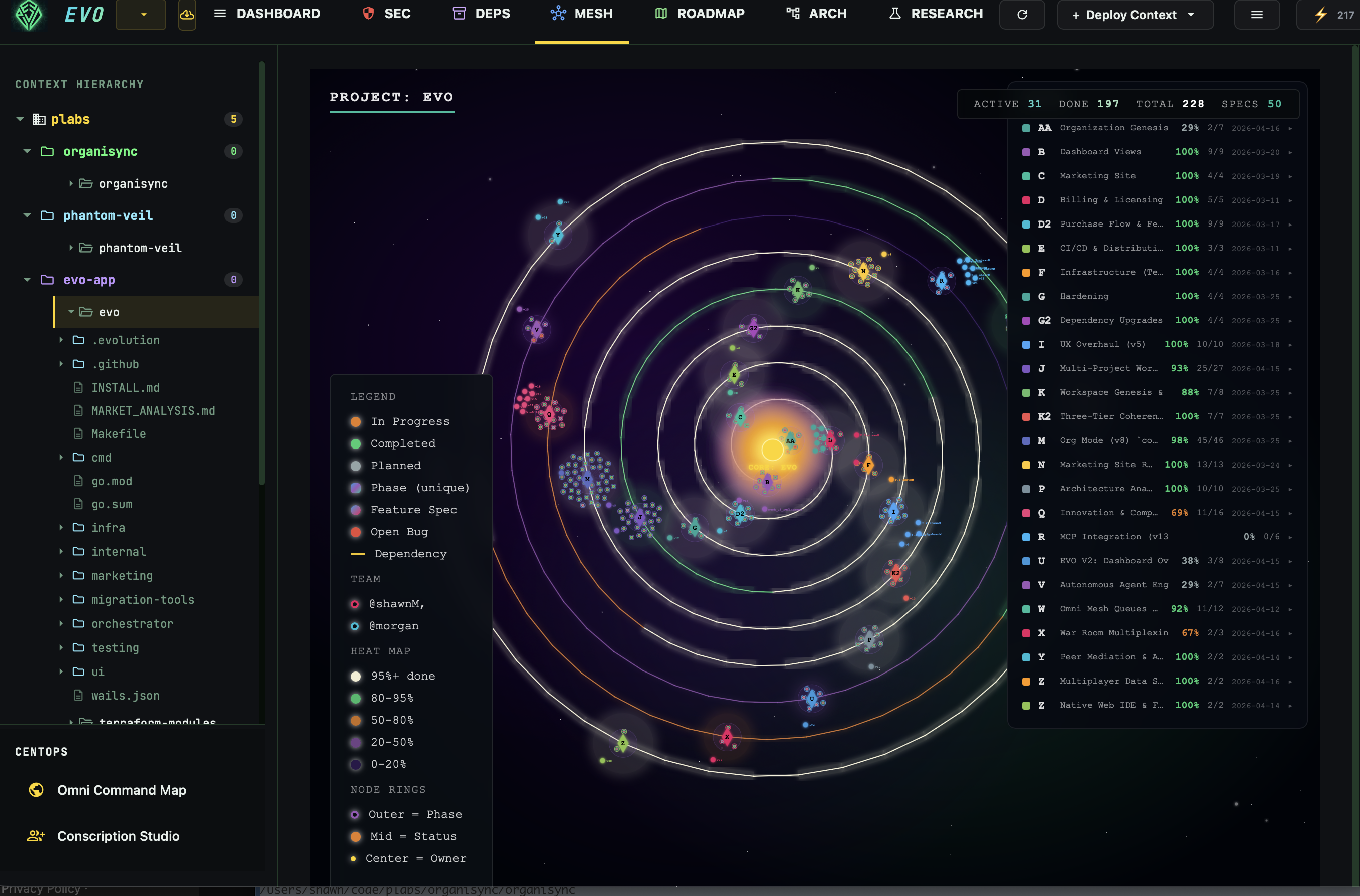Select the X node on the orbit map

[727, 736]
